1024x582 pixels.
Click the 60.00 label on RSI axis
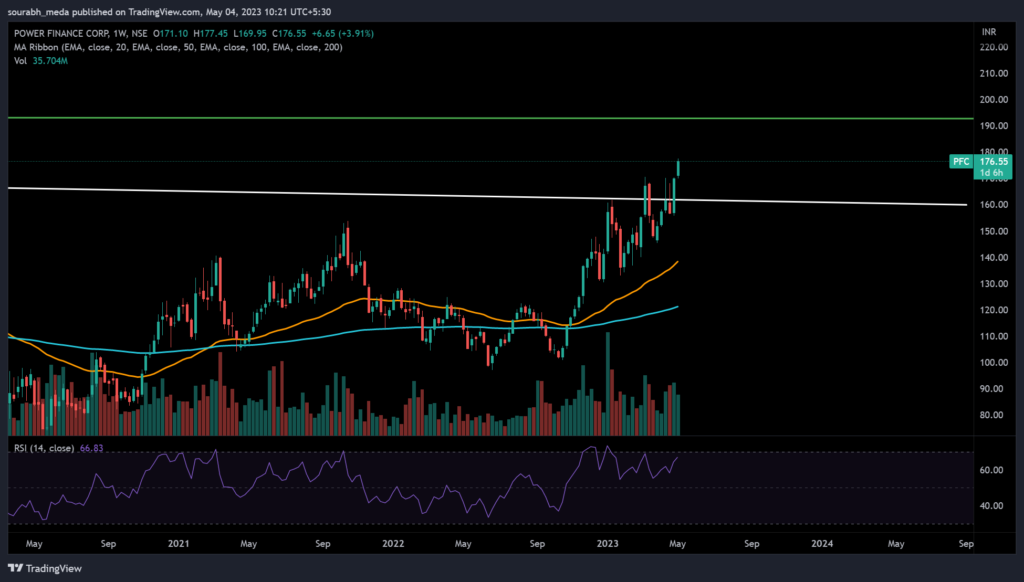coord(993,470)
